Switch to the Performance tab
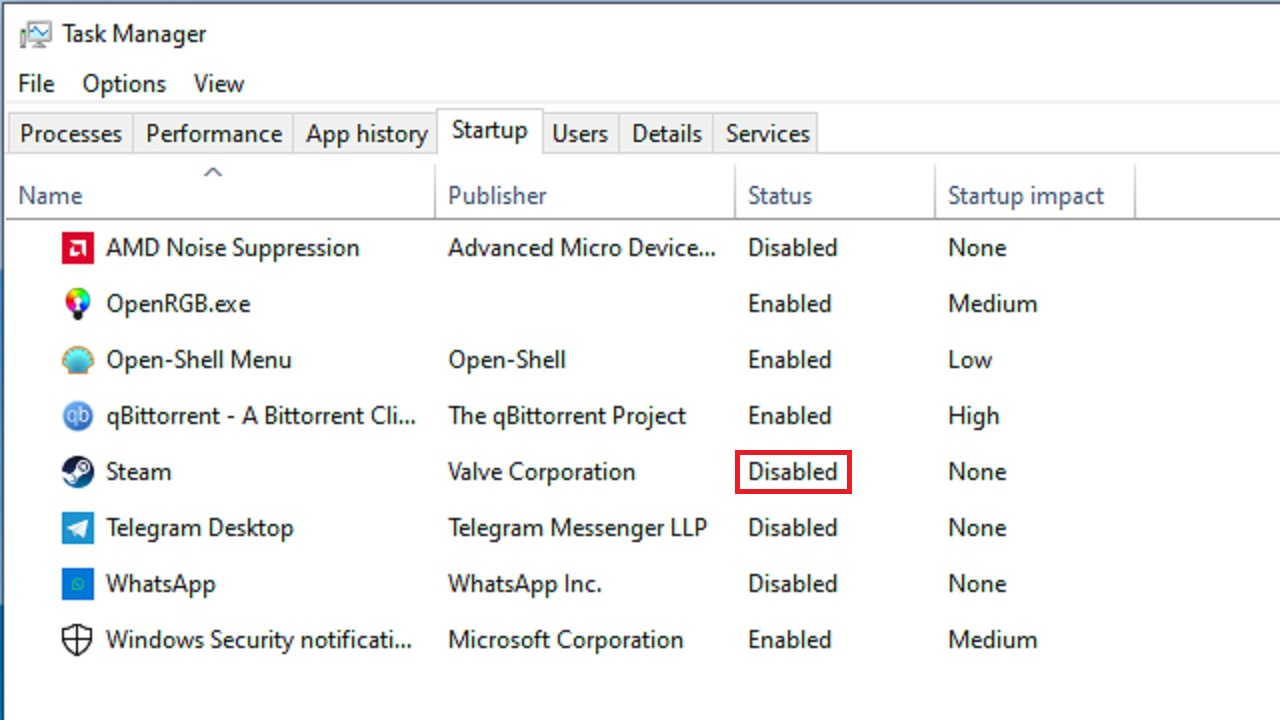This screenshot has width=1280, height=720. coord(214,134)
